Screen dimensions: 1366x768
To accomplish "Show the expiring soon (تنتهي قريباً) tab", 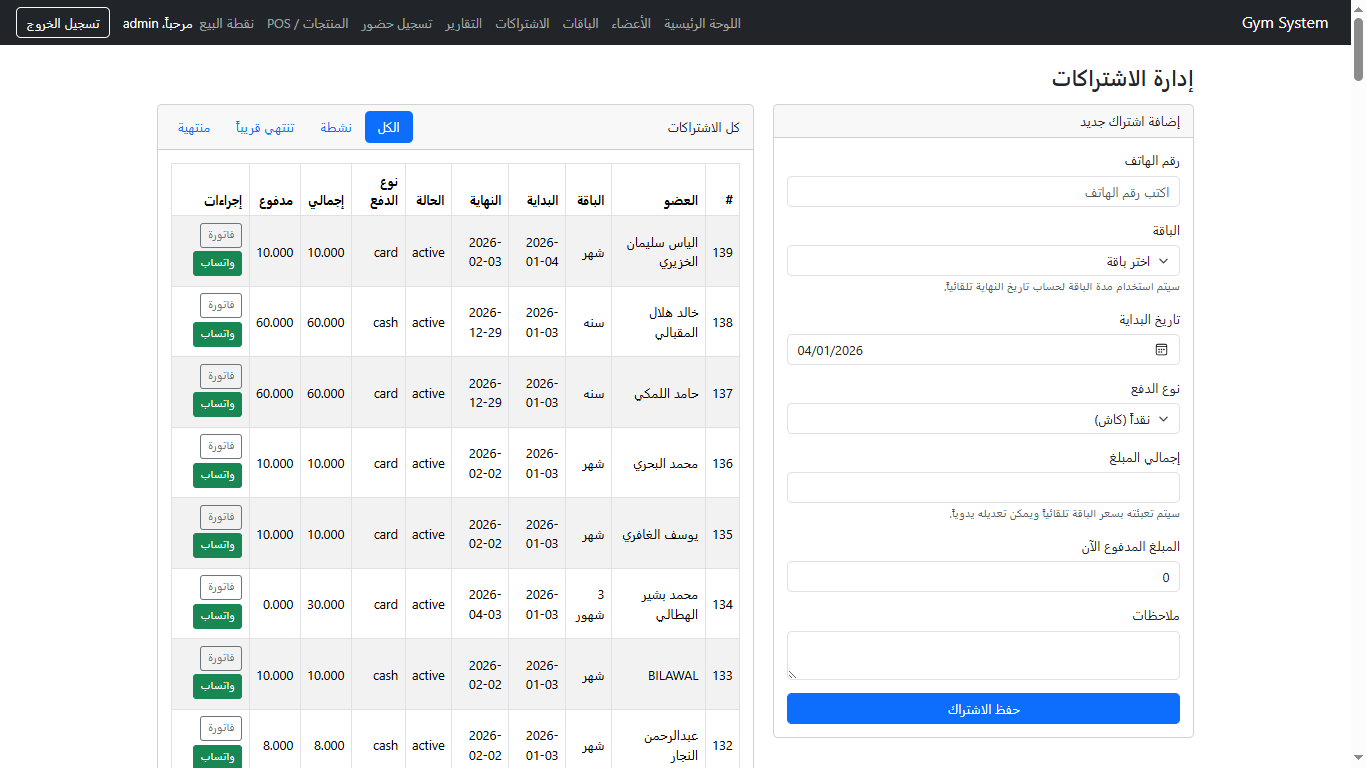I will tap(265, 127).
